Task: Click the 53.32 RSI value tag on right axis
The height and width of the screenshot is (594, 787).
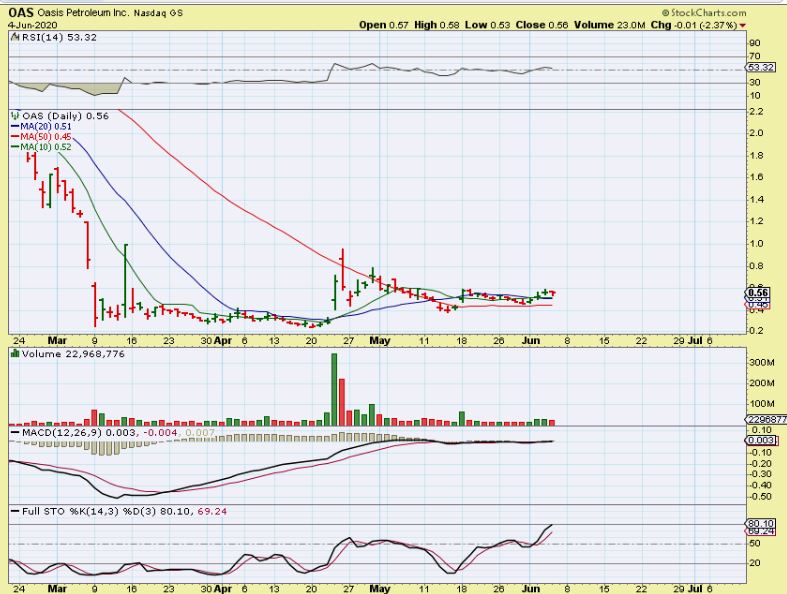Action: [760, 67]
